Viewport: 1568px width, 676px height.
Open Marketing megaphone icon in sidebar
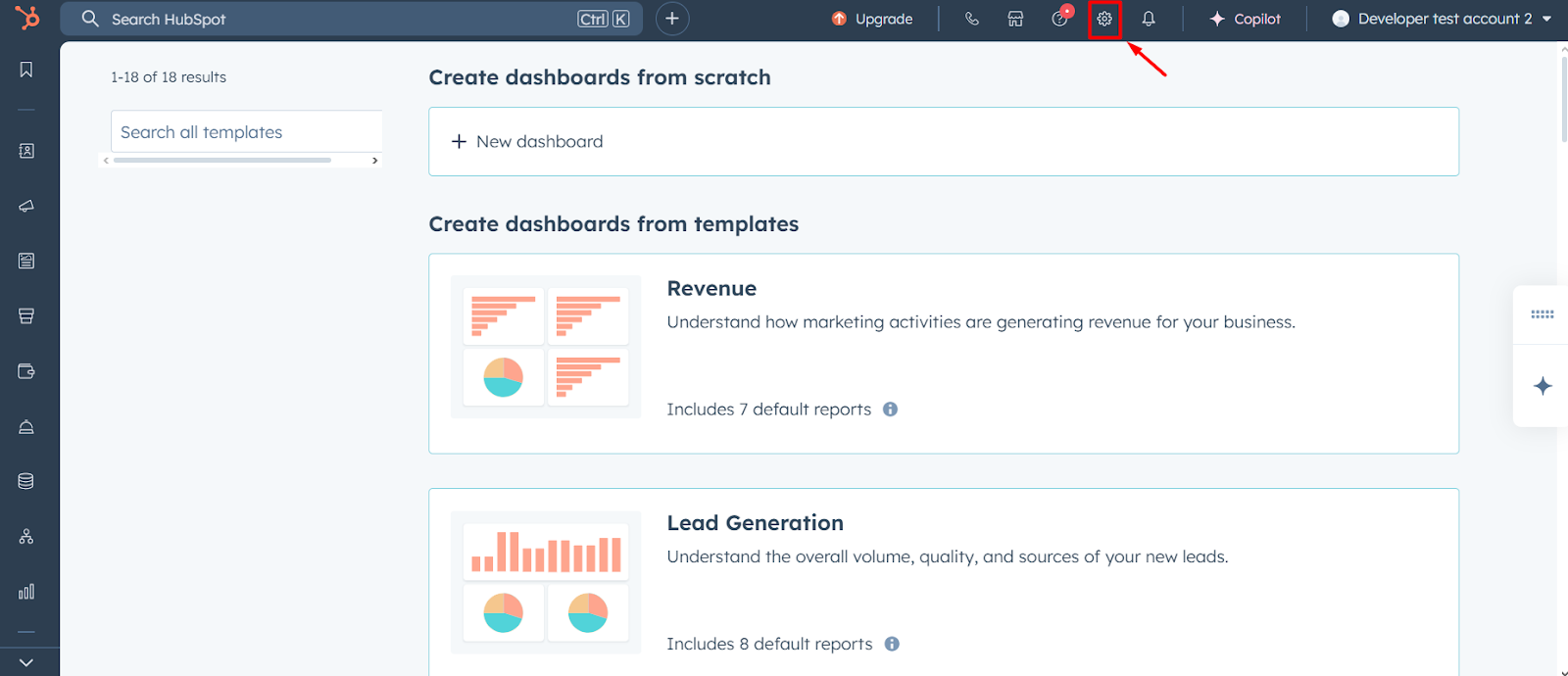coord(26,206)
